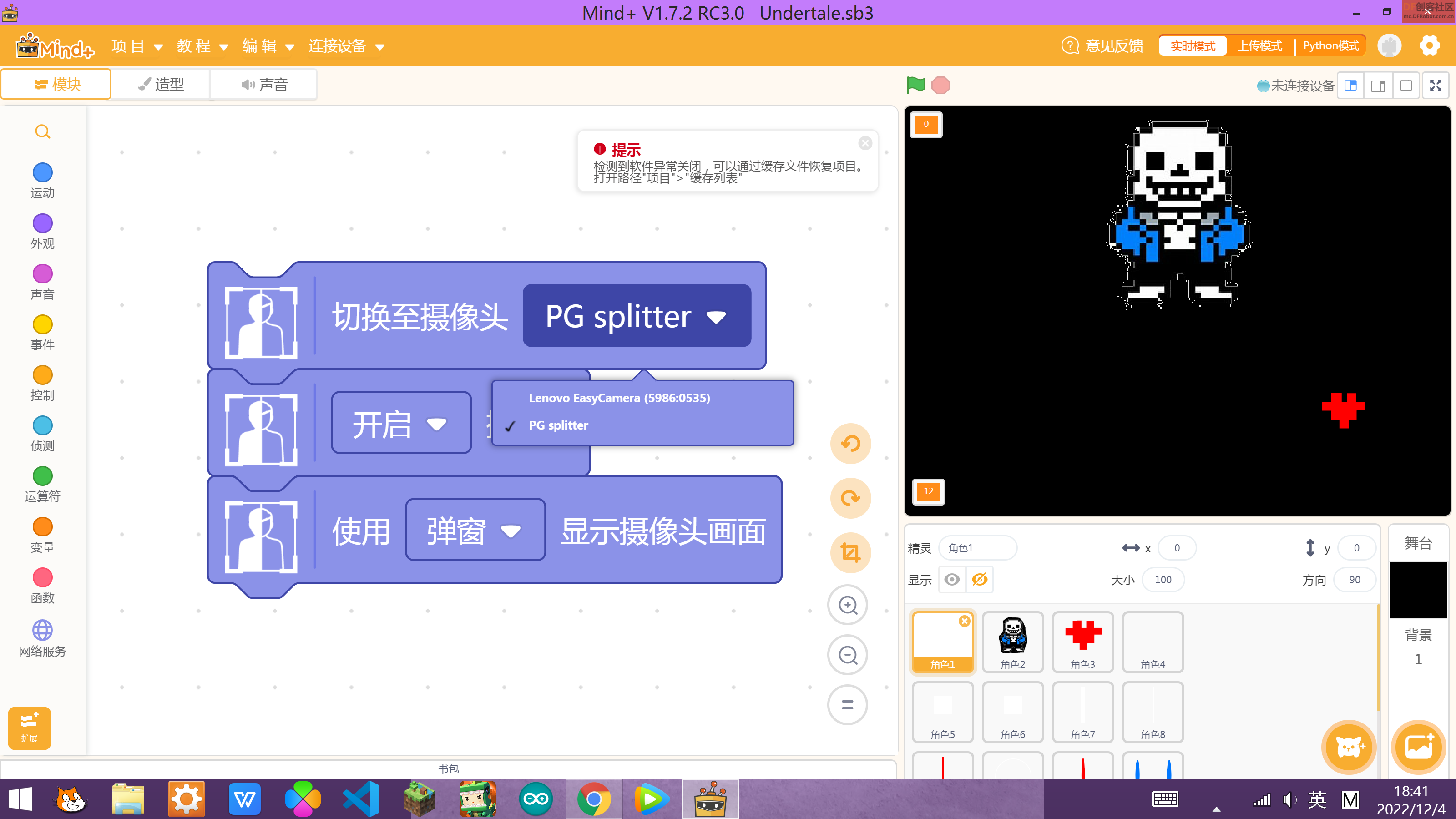Select PG splitter in camera list

(x=642, y=425)
